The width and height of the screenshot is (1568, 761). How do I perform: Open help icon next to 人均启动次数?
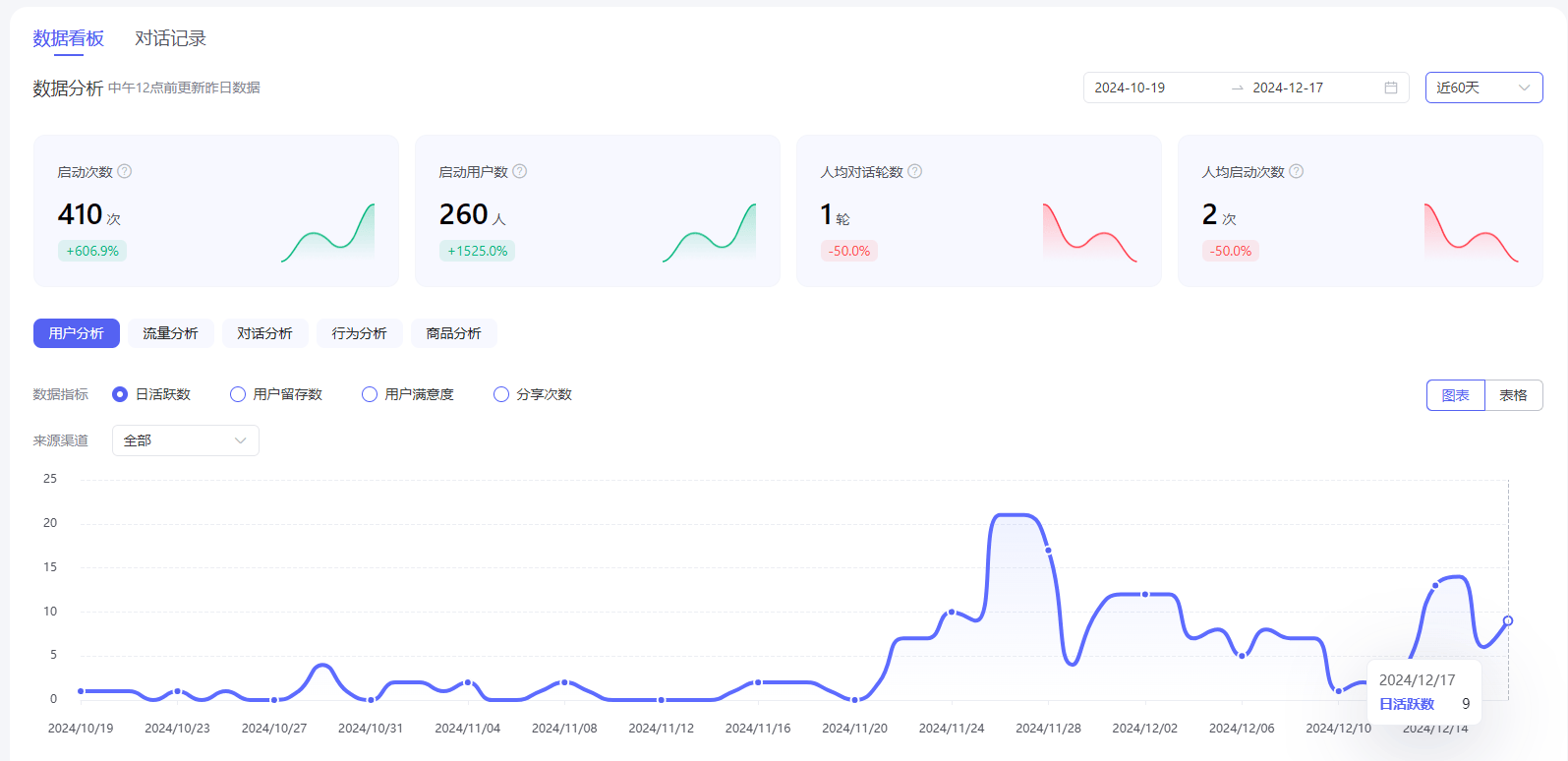coord(1297,171)
